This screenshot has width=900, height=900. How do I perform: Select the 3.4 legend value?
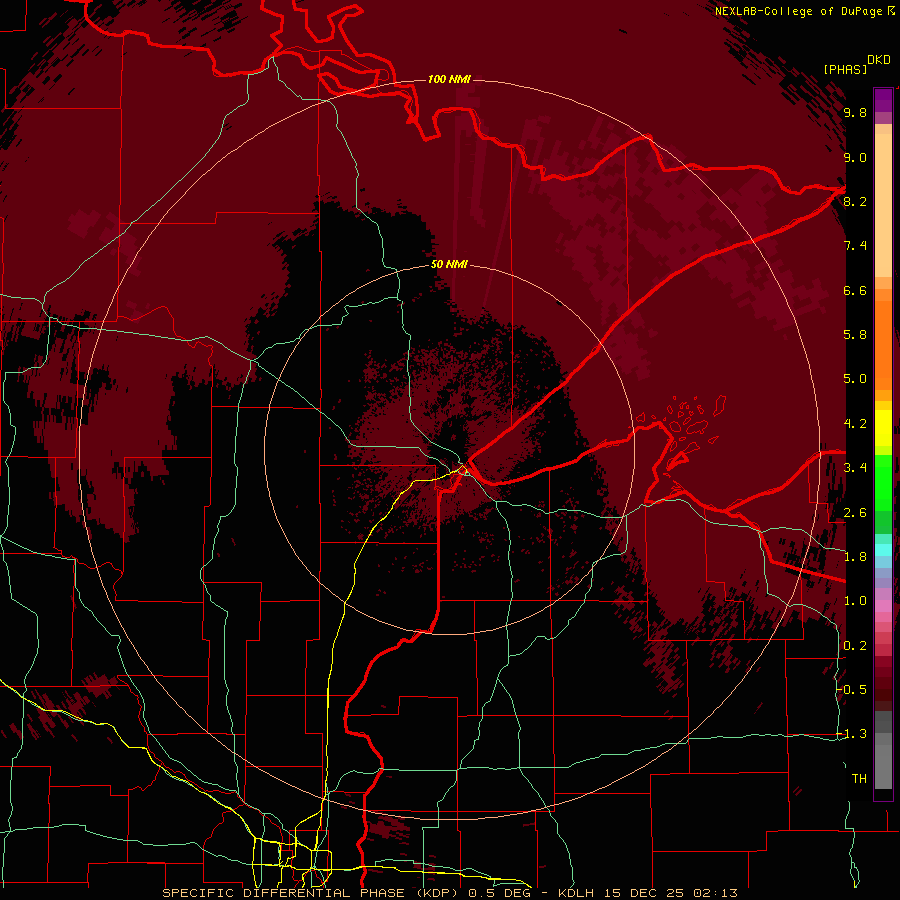point(855,468)
